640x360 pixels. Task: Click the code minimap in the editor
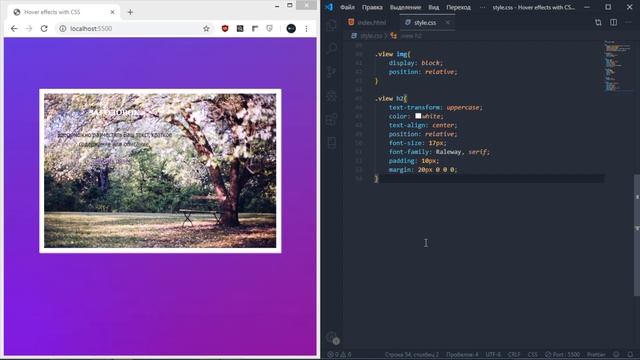point(617,66)
